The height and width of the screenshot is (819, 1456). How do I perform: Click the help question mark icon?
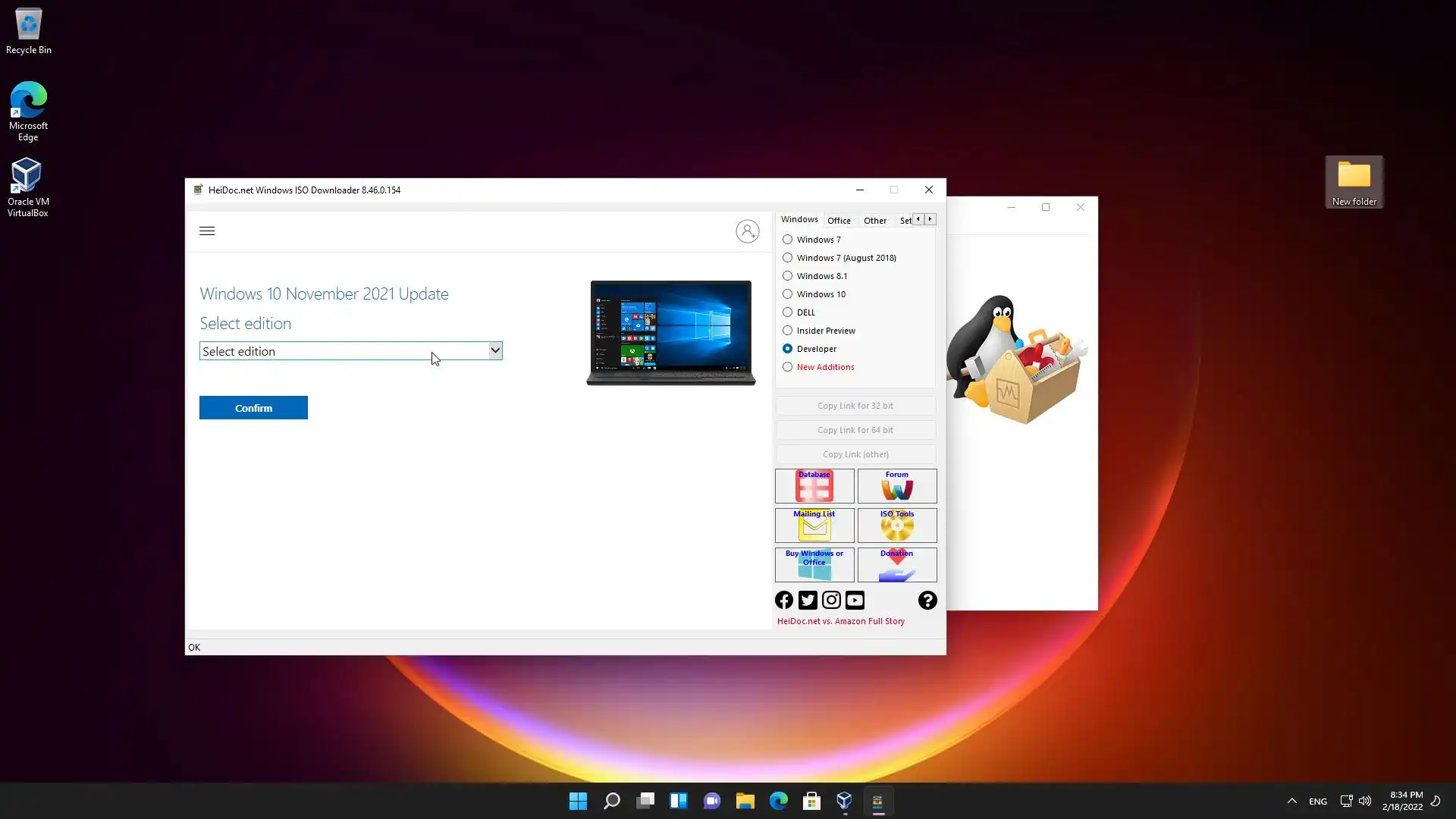click(927, 601)
